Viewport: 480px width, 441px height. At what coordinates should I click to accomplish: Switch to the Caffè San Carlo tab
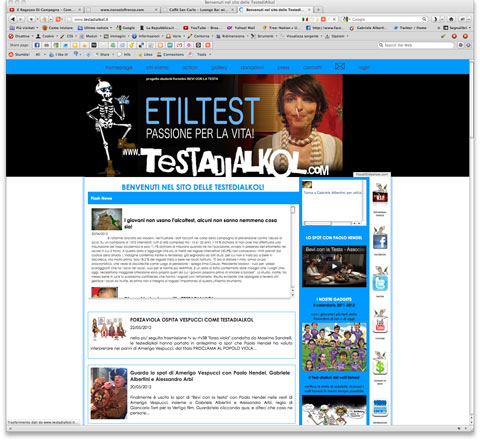[198, 10]
